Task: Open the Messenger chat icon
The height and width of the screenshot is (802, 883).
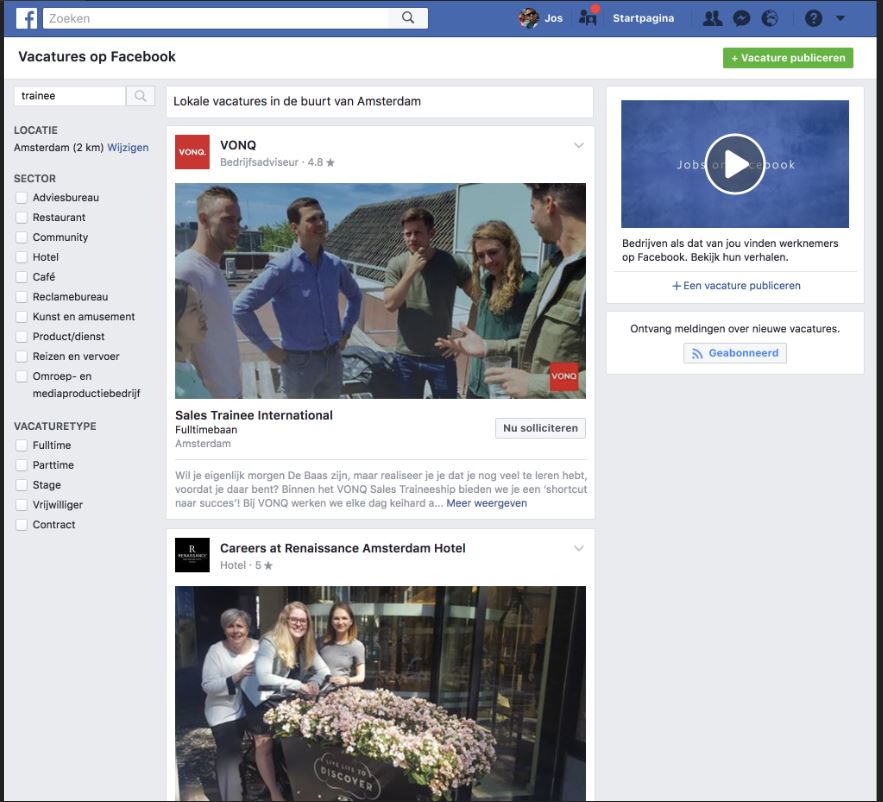Action: 741,19
